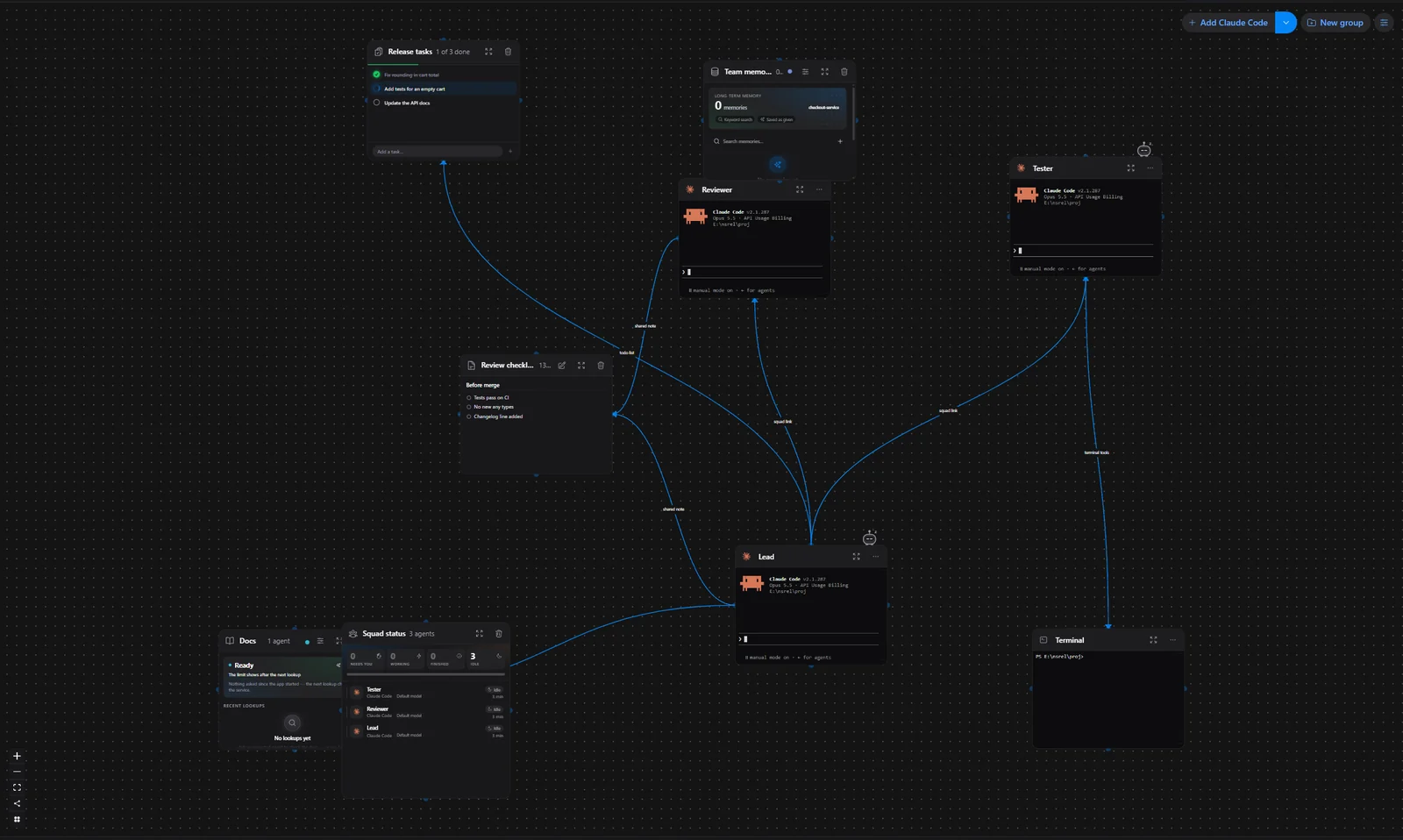Uncheck the completed 'Fix rounding in cart total' task
Image resolution: width=1403 pixels, height=840 pixels.
click(x=377, y=75)
